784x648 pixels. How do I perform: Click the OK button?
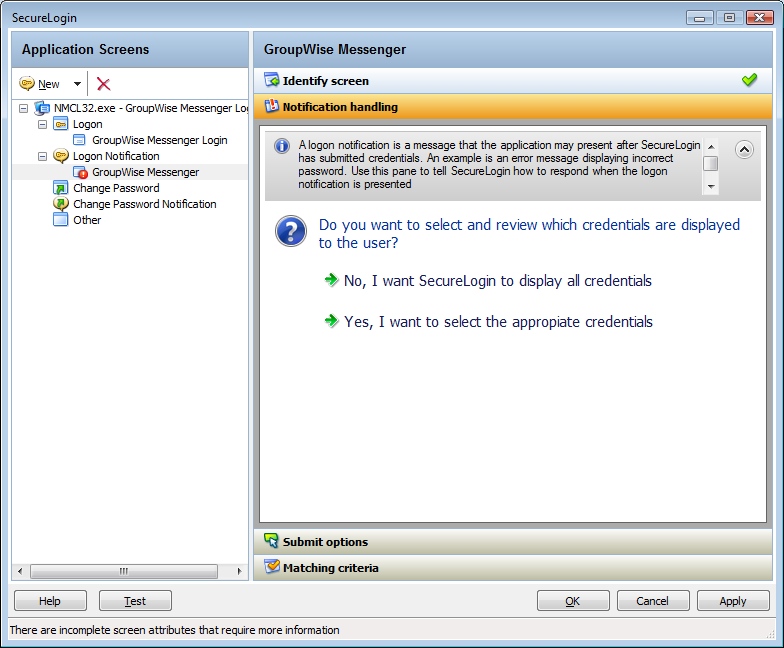coord(573,600)
